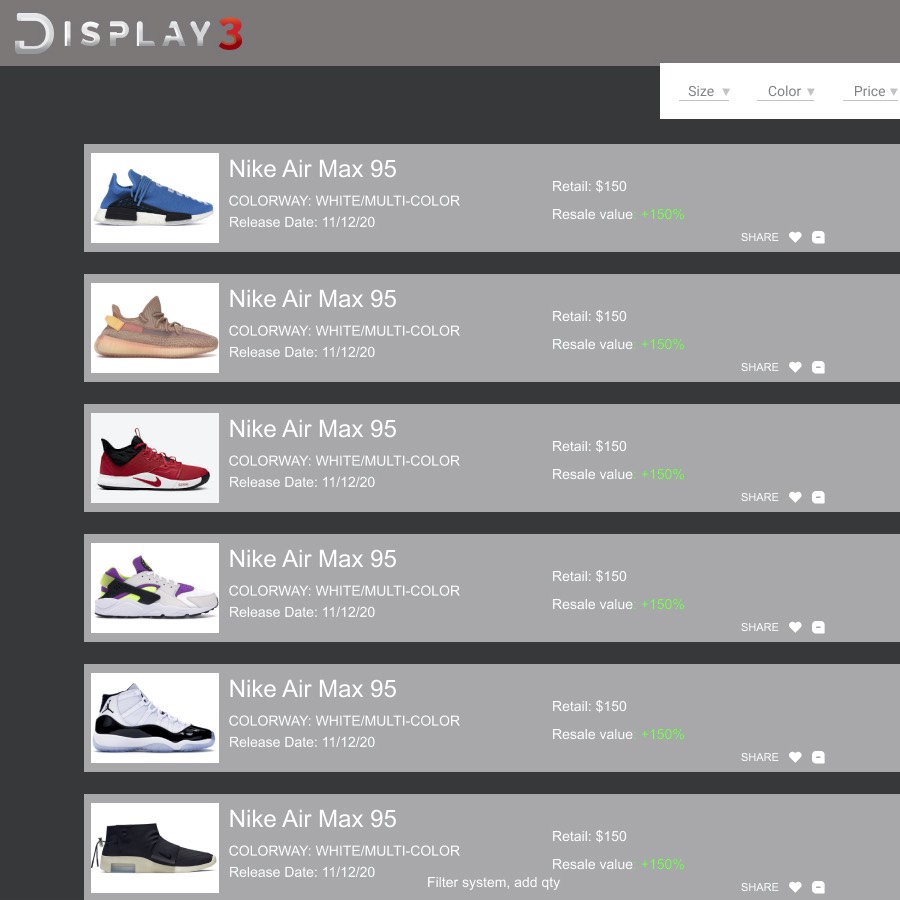Open the Price filter dropdown

875,91
